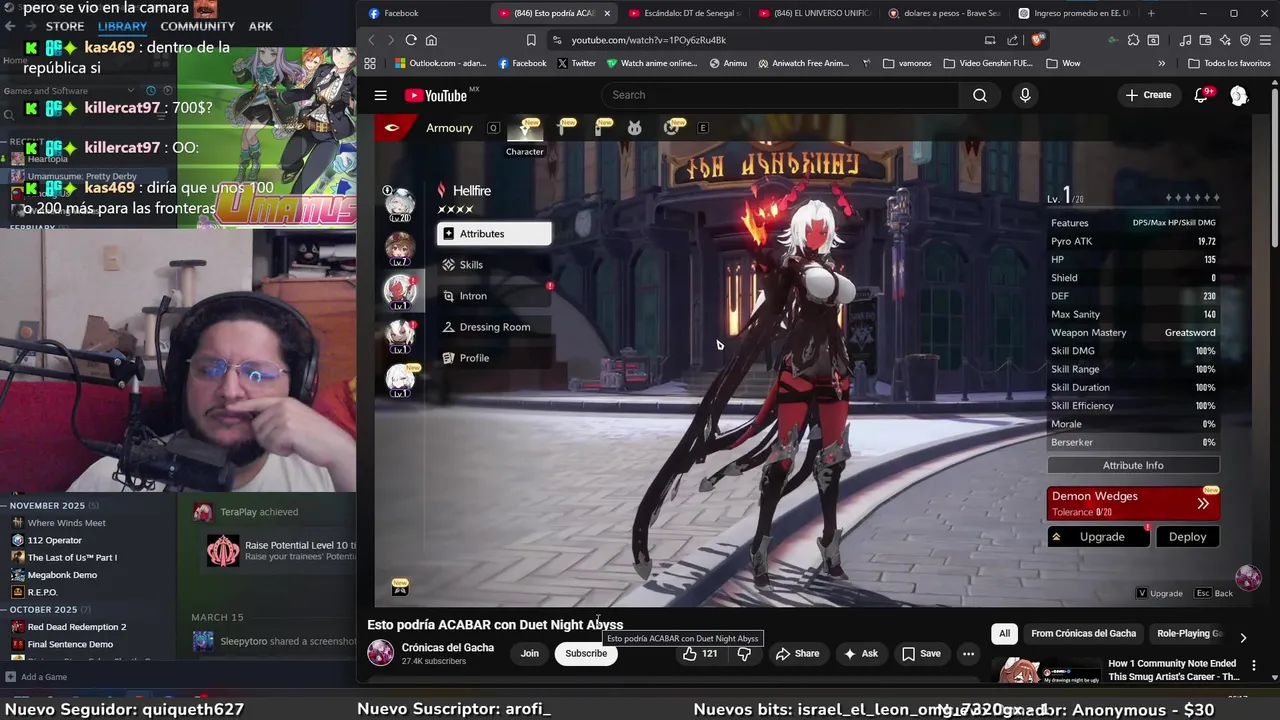Select The Last of Us Part I in Steam

point(72,558)
